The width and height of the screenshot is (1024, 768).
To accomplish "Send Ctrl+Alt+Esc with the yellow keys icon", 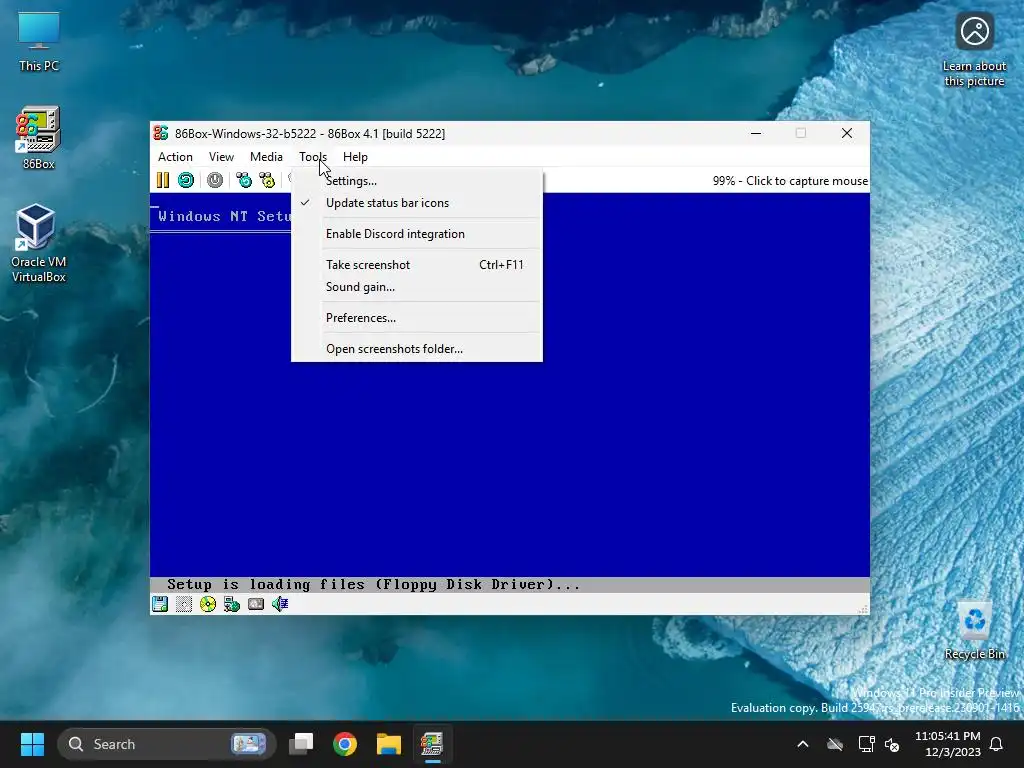I will [267, 180].
